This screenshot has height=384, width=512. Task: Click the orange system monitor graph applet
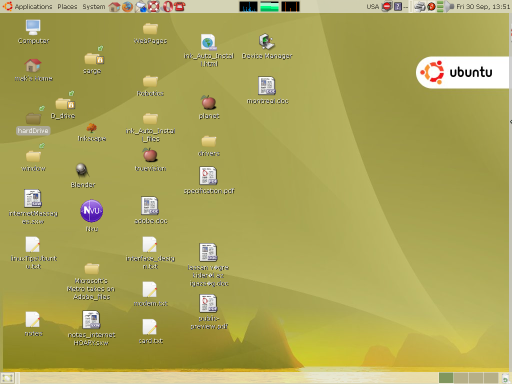[290, 6]
